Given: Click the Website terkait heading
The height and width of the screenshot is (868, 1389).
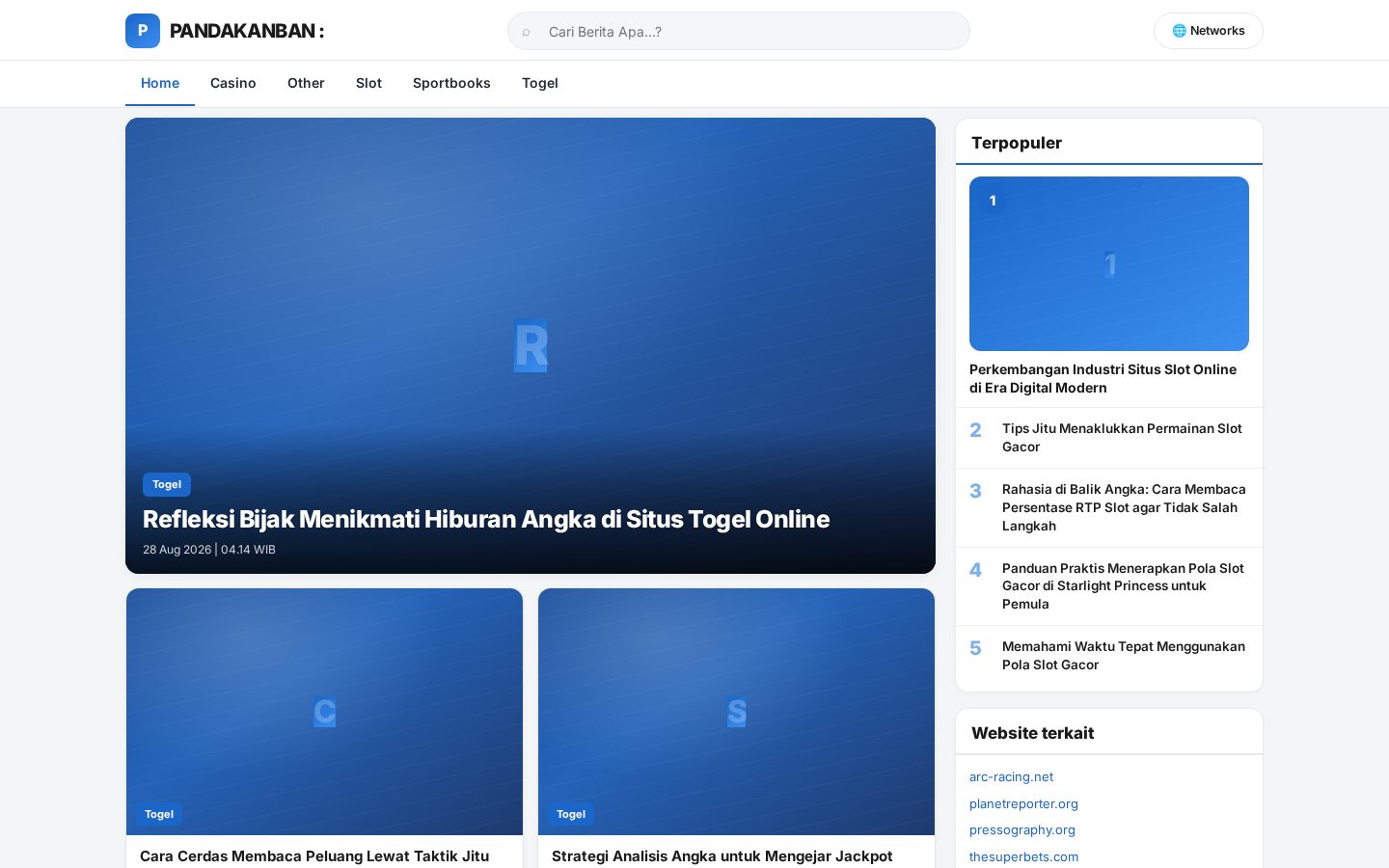Looking at the screenshot, I should pos(1032,733).
